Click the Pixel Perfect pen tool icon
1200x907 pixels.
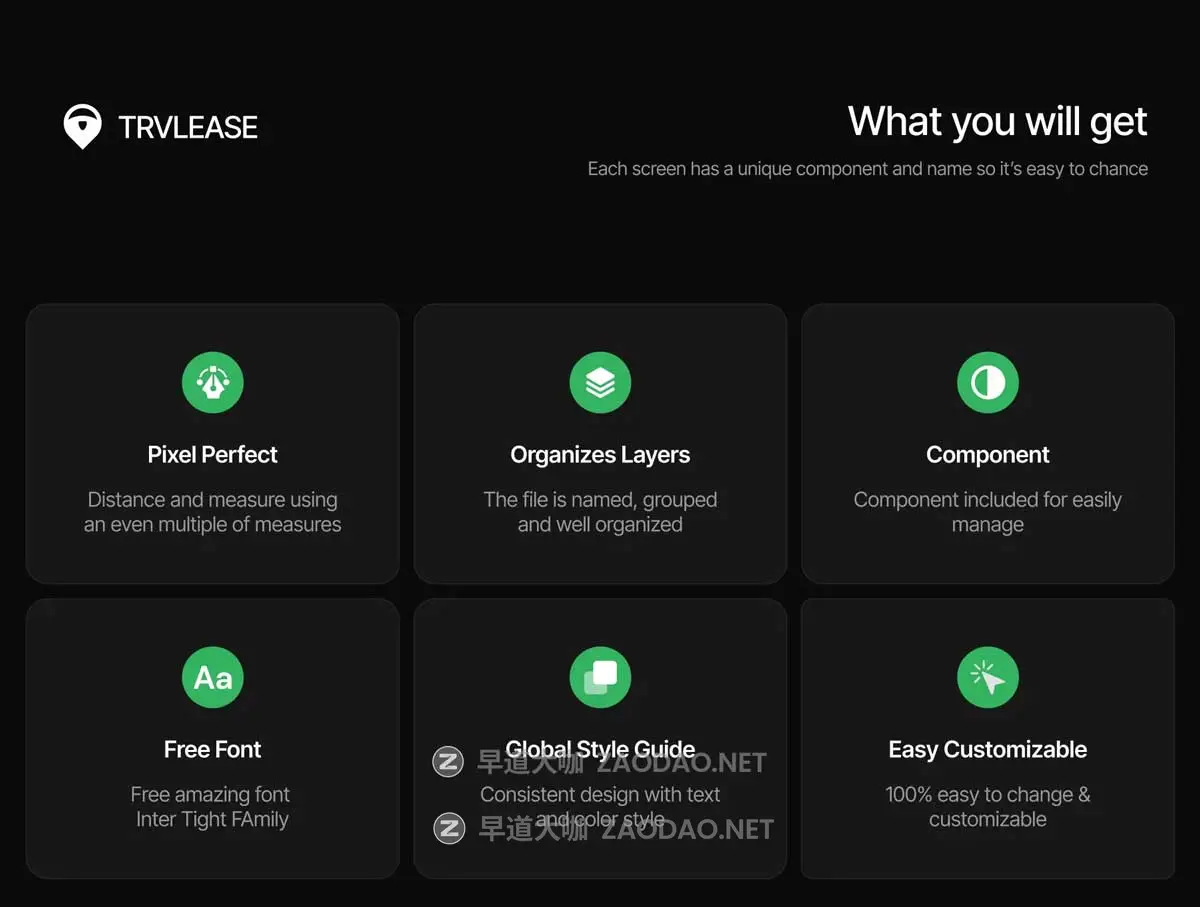[212, 382]
